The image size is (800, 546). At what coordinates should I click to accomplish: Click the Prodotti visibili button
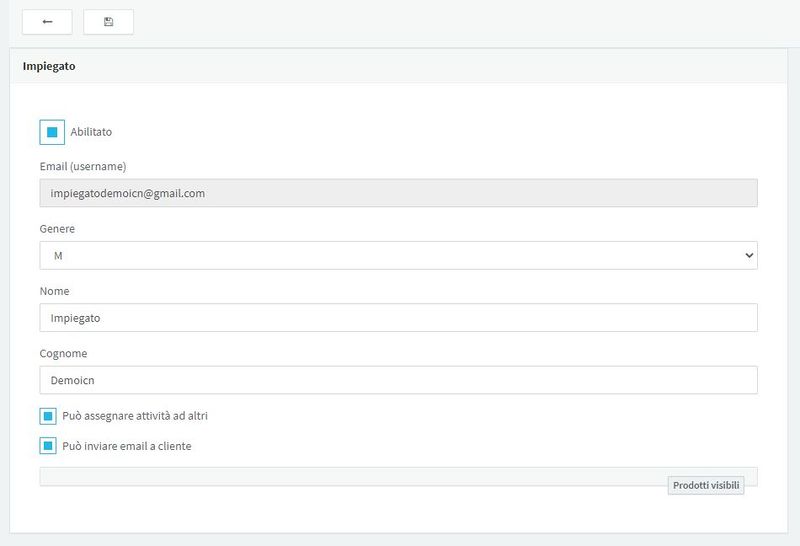pyautogui.click(x=706, y=485)
